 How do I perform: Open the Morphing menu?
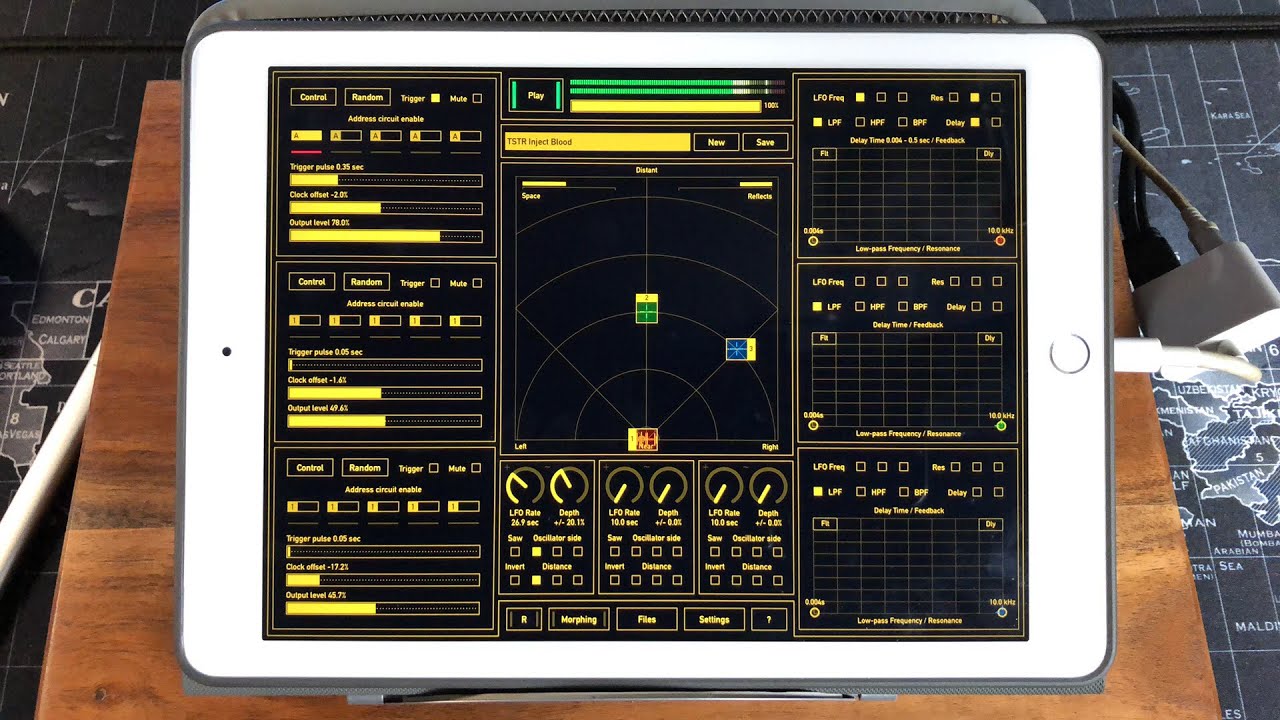coord(578,620)
